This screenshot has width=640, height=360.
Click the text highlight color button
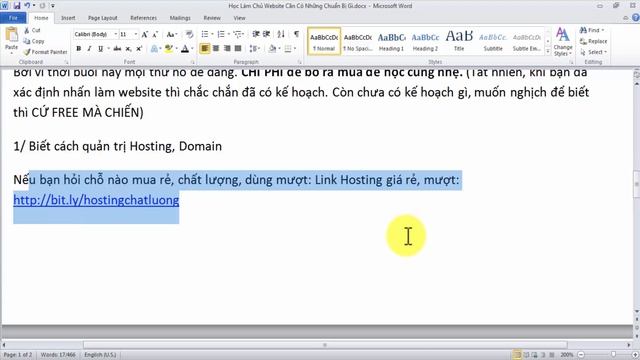[x=168, y=49]
